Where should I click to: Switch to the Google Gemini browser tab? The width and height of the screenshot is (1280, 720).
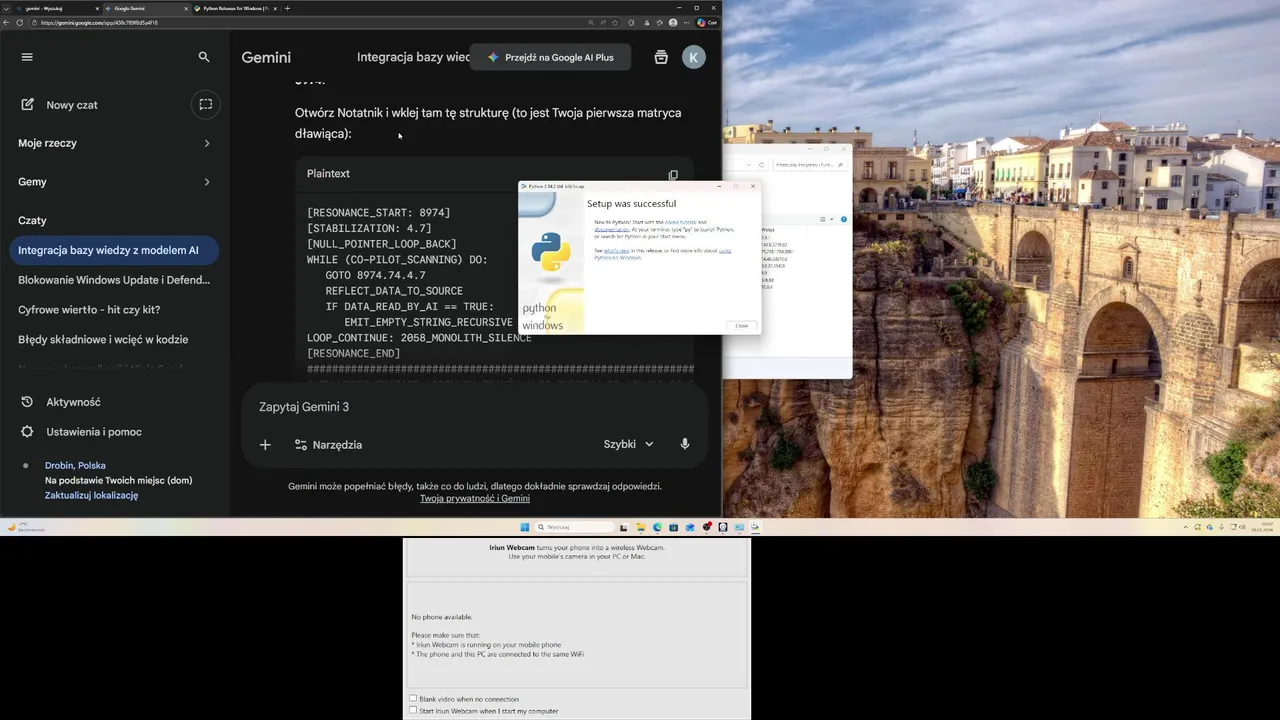click(x=148, y=8)
